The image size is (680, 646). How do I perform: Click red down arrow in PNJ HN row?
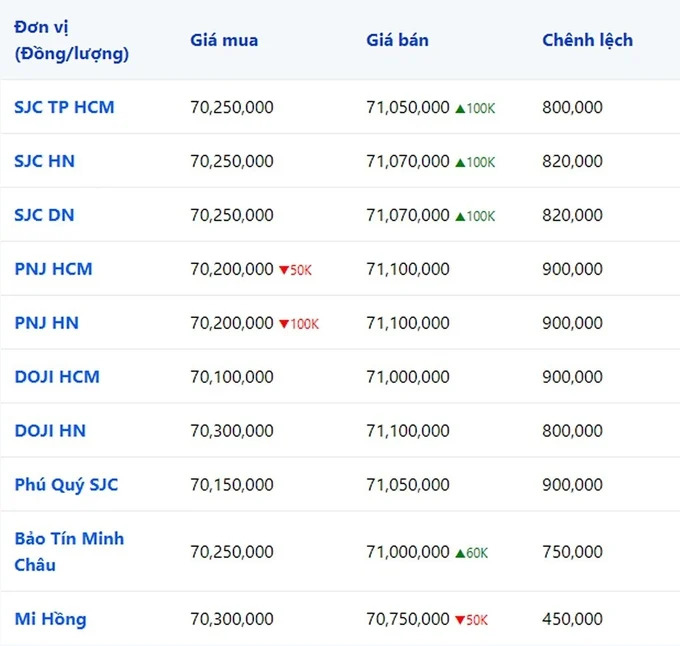[284, 324]
